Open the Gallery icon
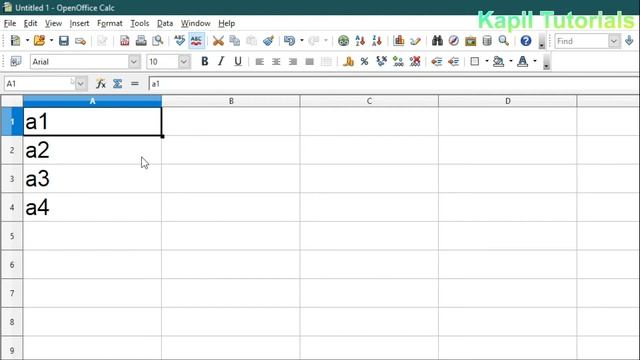This screenshot has height=360, width=640. [471, 41]
